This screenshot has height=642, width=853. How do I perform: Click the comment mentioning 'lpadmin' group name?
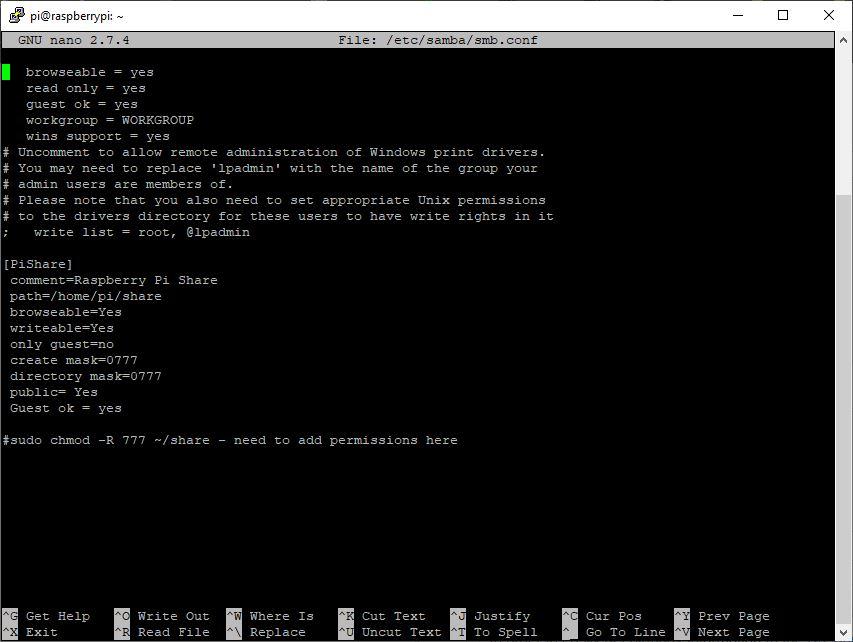pos(270,168)
